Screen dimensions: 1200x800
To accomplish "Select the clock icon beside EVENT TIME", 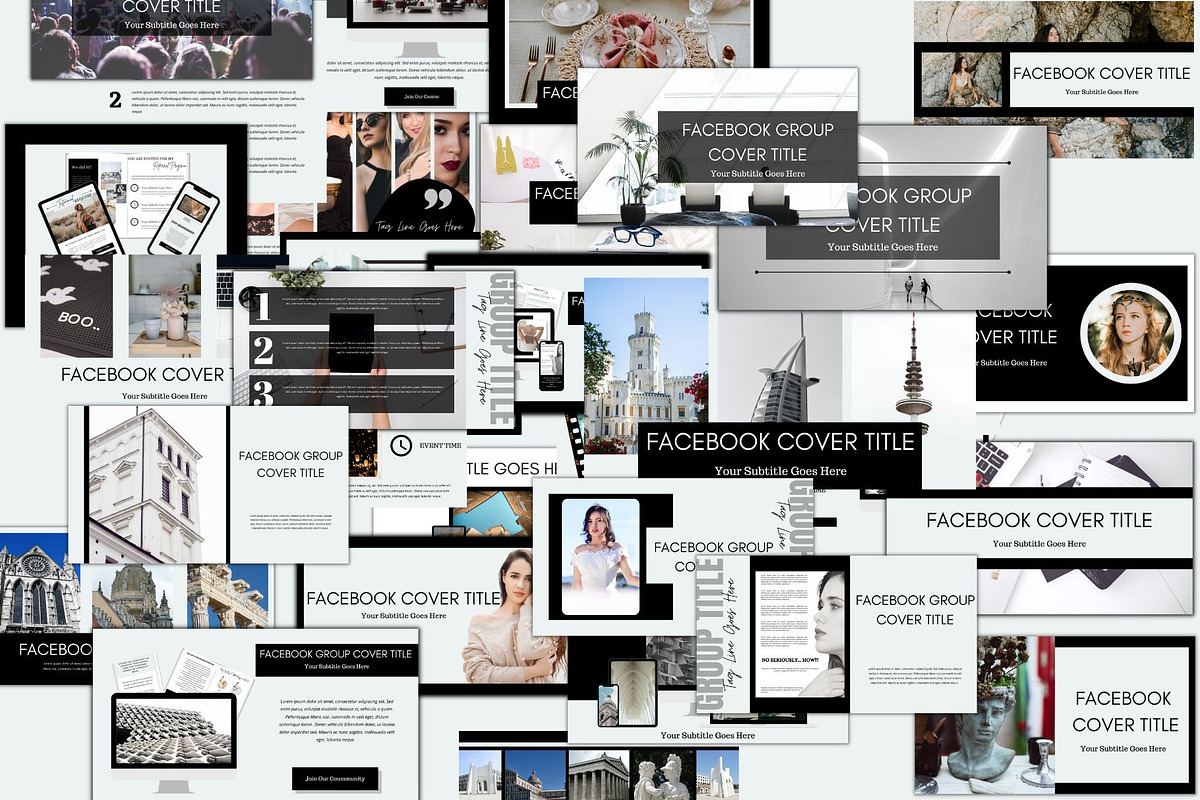I will tap(400, 445).
